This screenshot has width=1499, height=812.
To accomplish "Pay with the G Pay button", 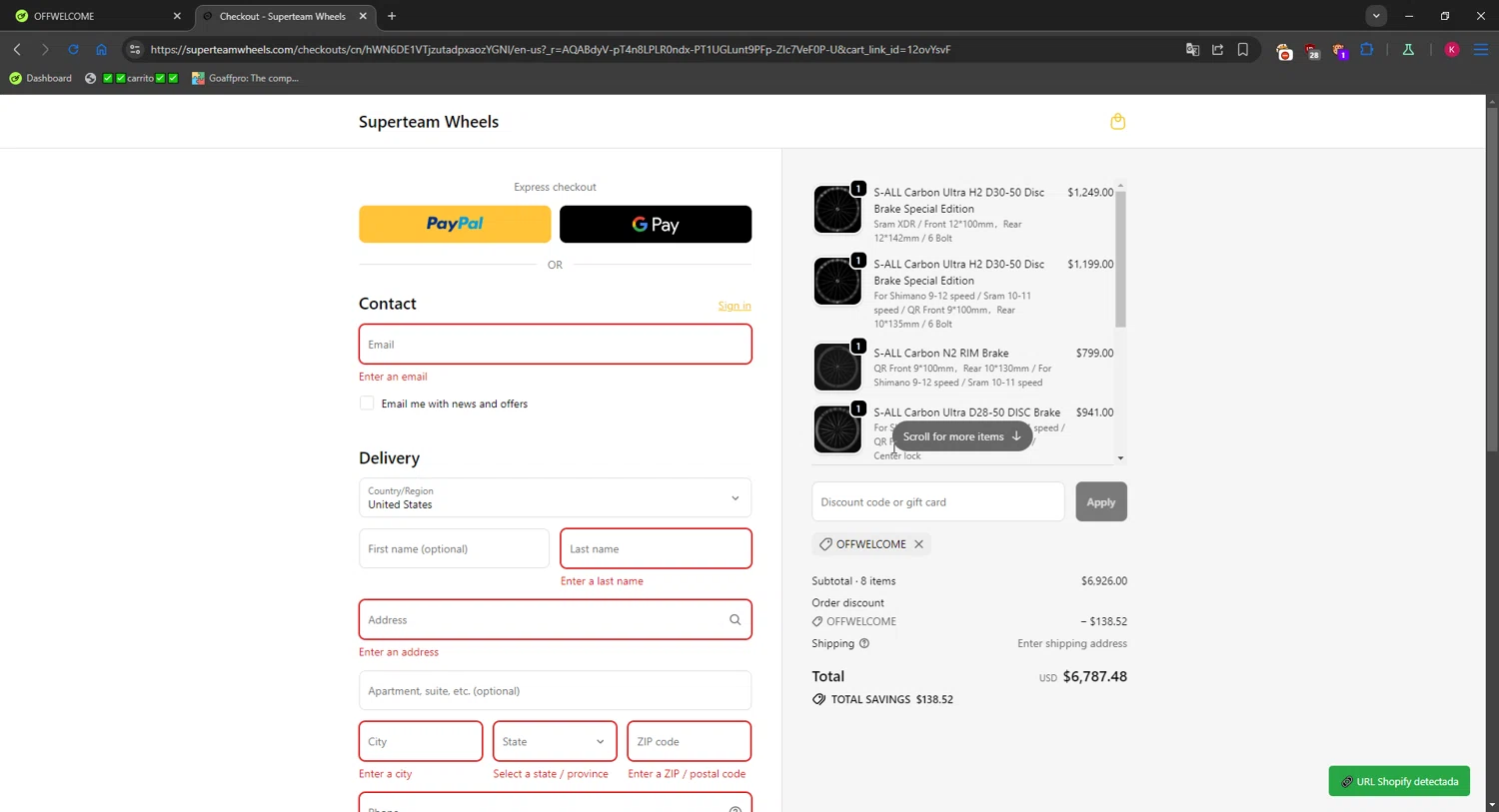I will click(656, 224).
